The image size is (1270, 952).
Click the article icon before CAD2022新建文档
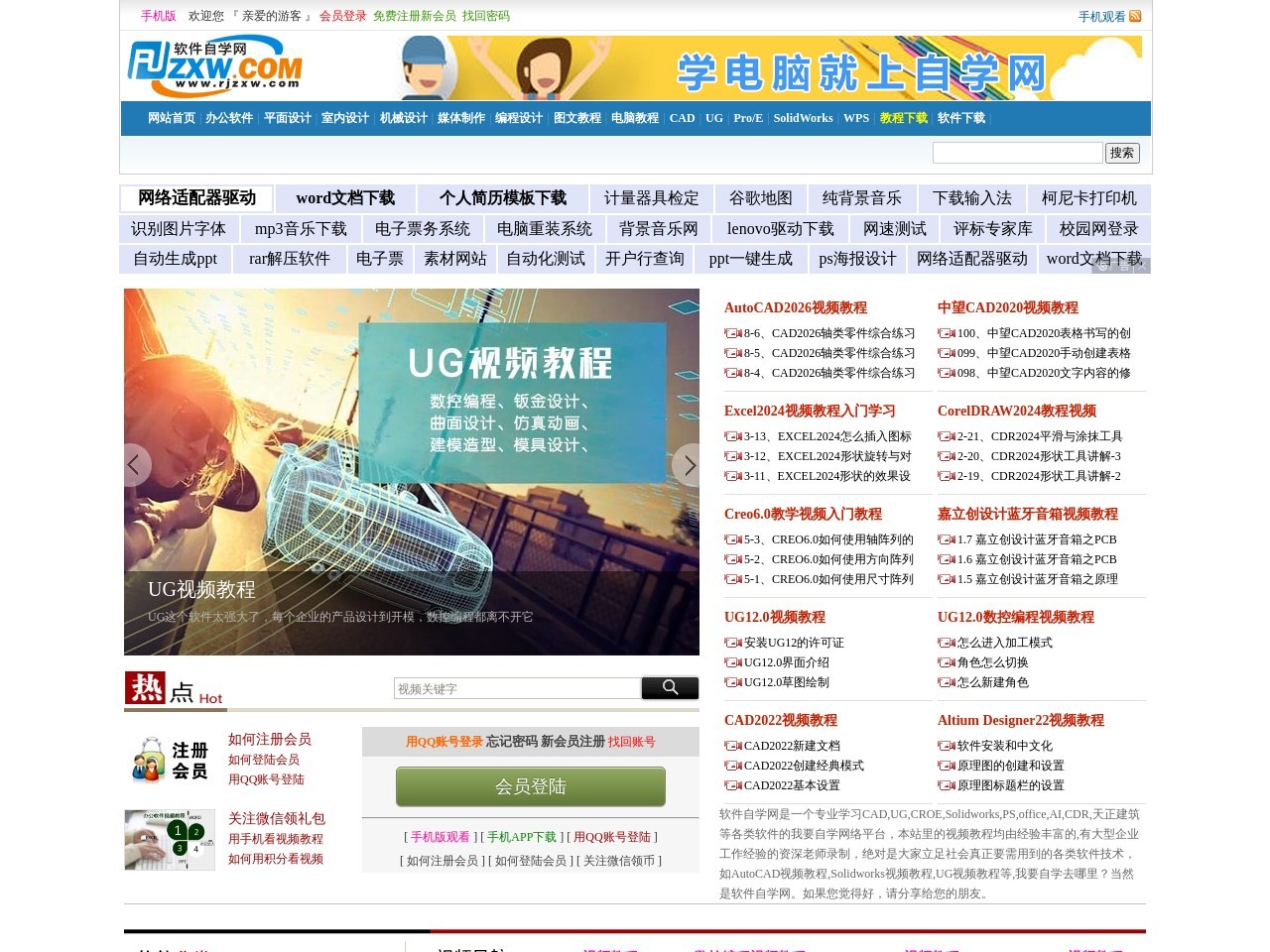tap(731, 746)
